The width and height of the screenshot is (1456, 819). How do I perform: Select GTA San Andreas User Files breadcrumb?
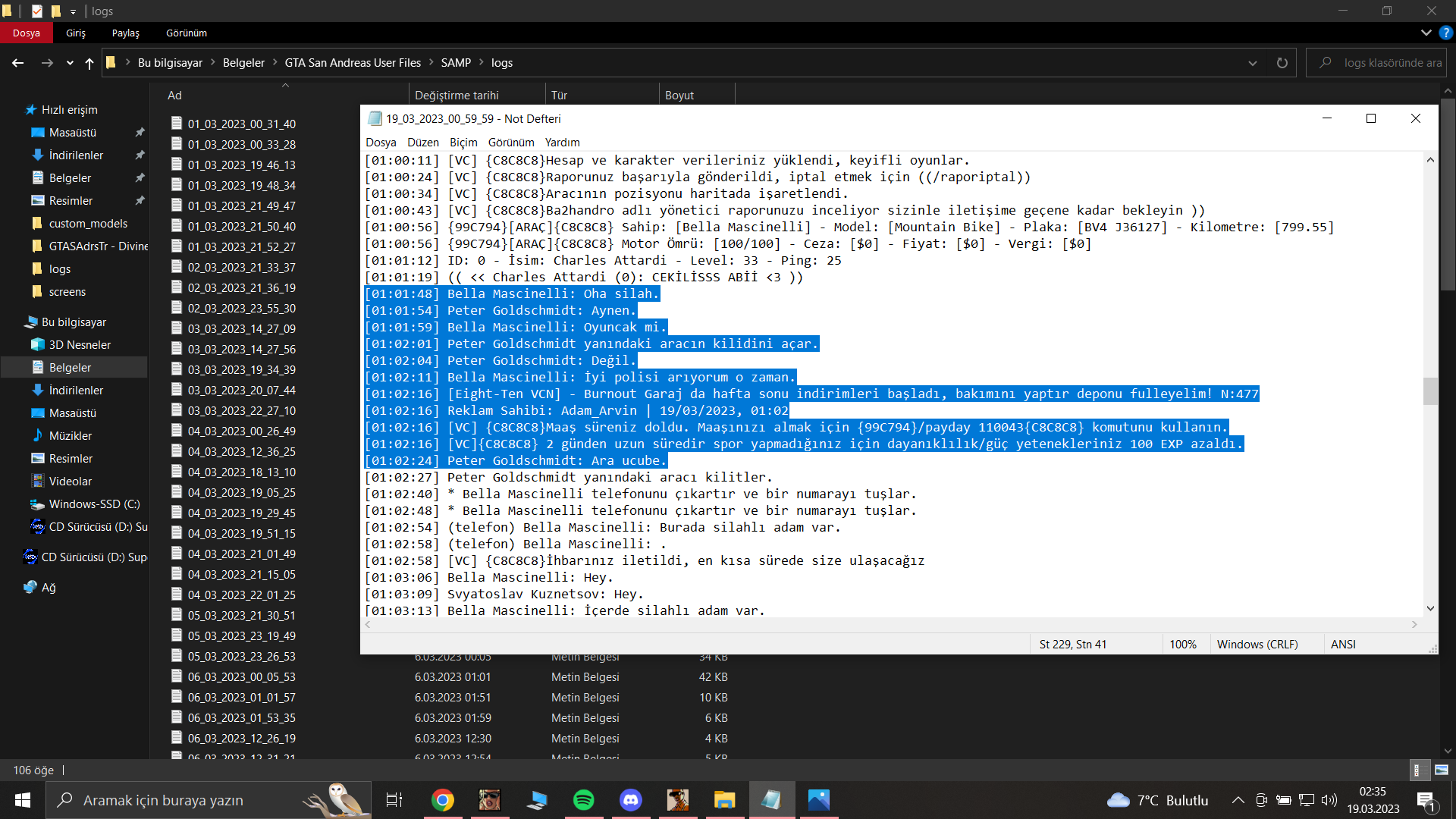[353, 63]
